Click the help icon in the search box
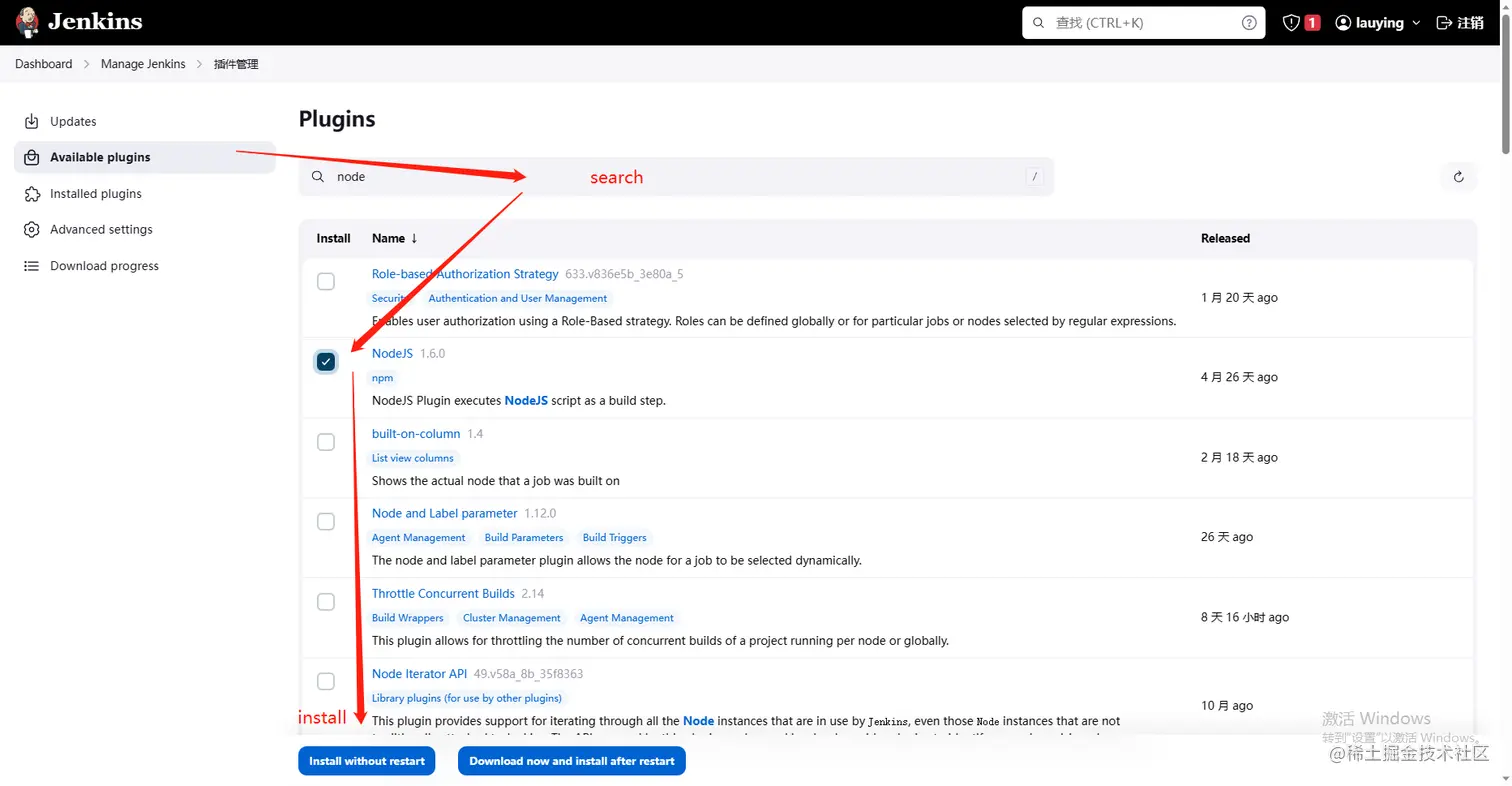Image resolution: width=1512 pixels, height=786 pixels. tap(1249, 23)
